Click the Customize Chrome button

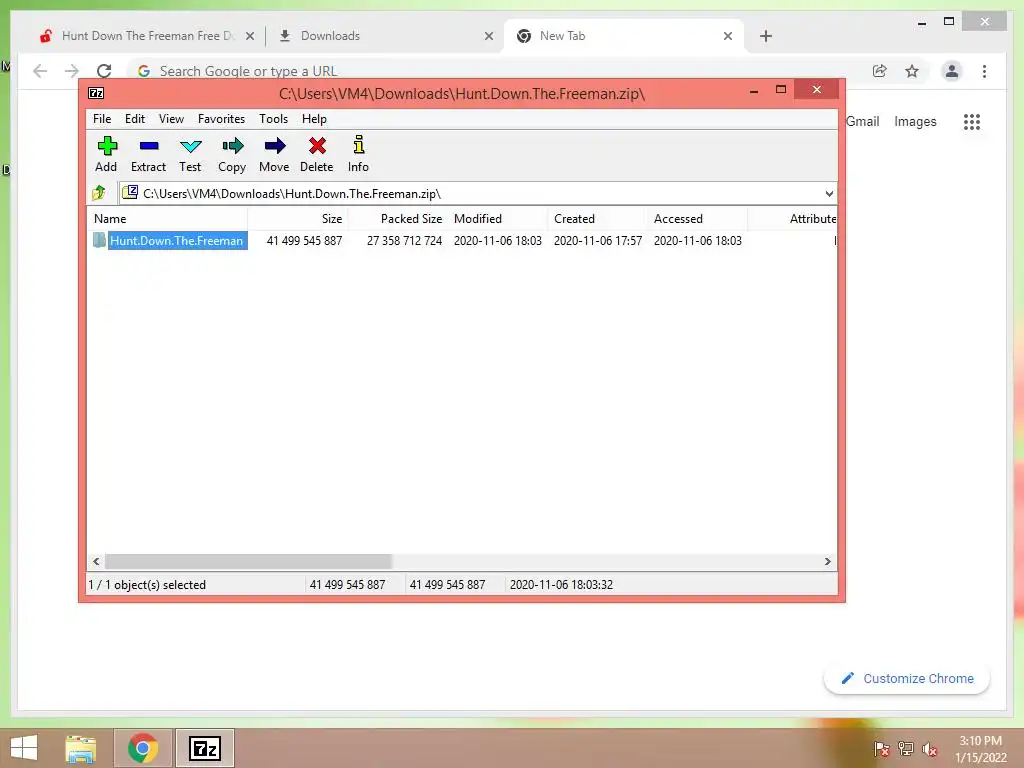(x=907, y=679)
